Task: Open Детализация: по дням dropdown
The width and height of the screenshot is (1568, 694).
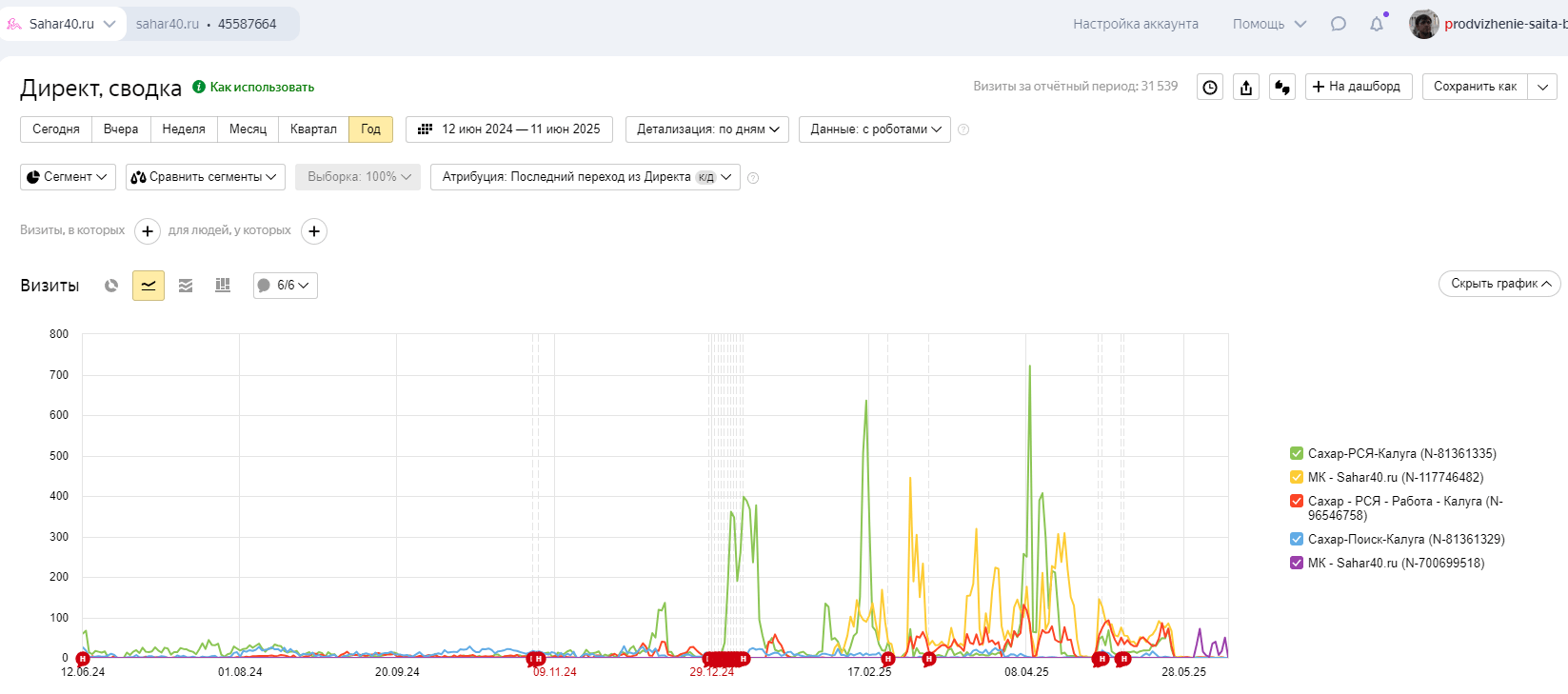Action: tap(707, 129)
